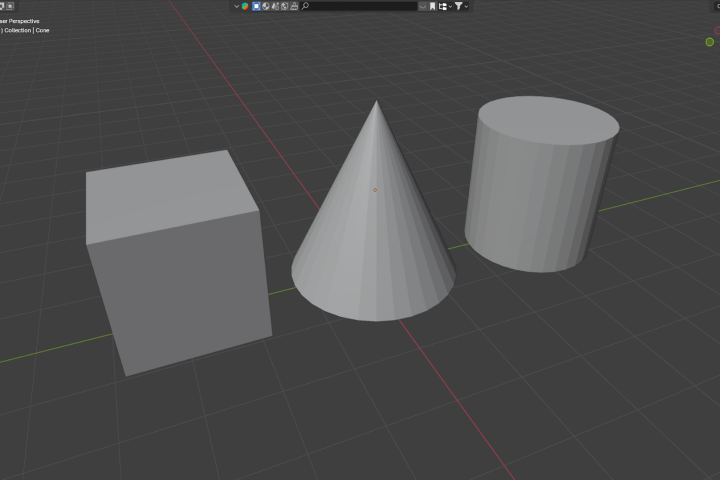This screenshot has width=720, height=480.
Task: Open the BlenderKit logo menu
Action: [x=245, y=6]
